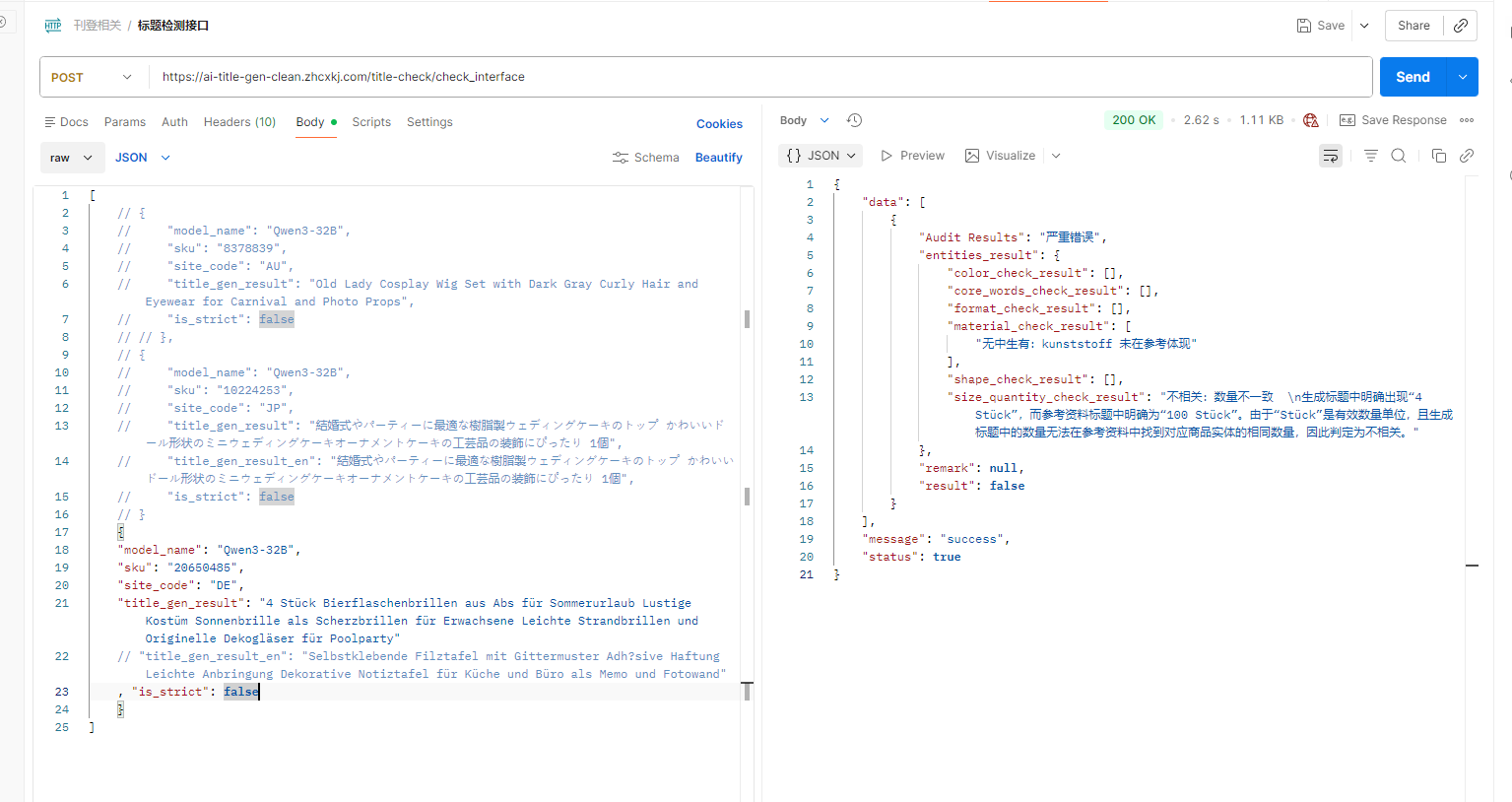1512x802 pixels.
Task: Open the Cookies link
Action: pyautogui.click(x=719, y=124)
